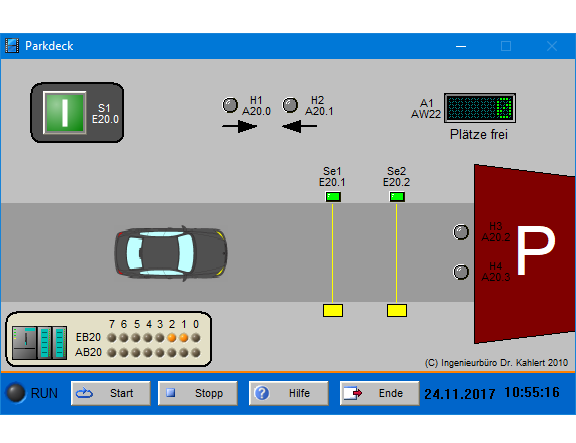Click Ende to exit the simulation
This screenshot has width=576, height=443.
[379, 393]
